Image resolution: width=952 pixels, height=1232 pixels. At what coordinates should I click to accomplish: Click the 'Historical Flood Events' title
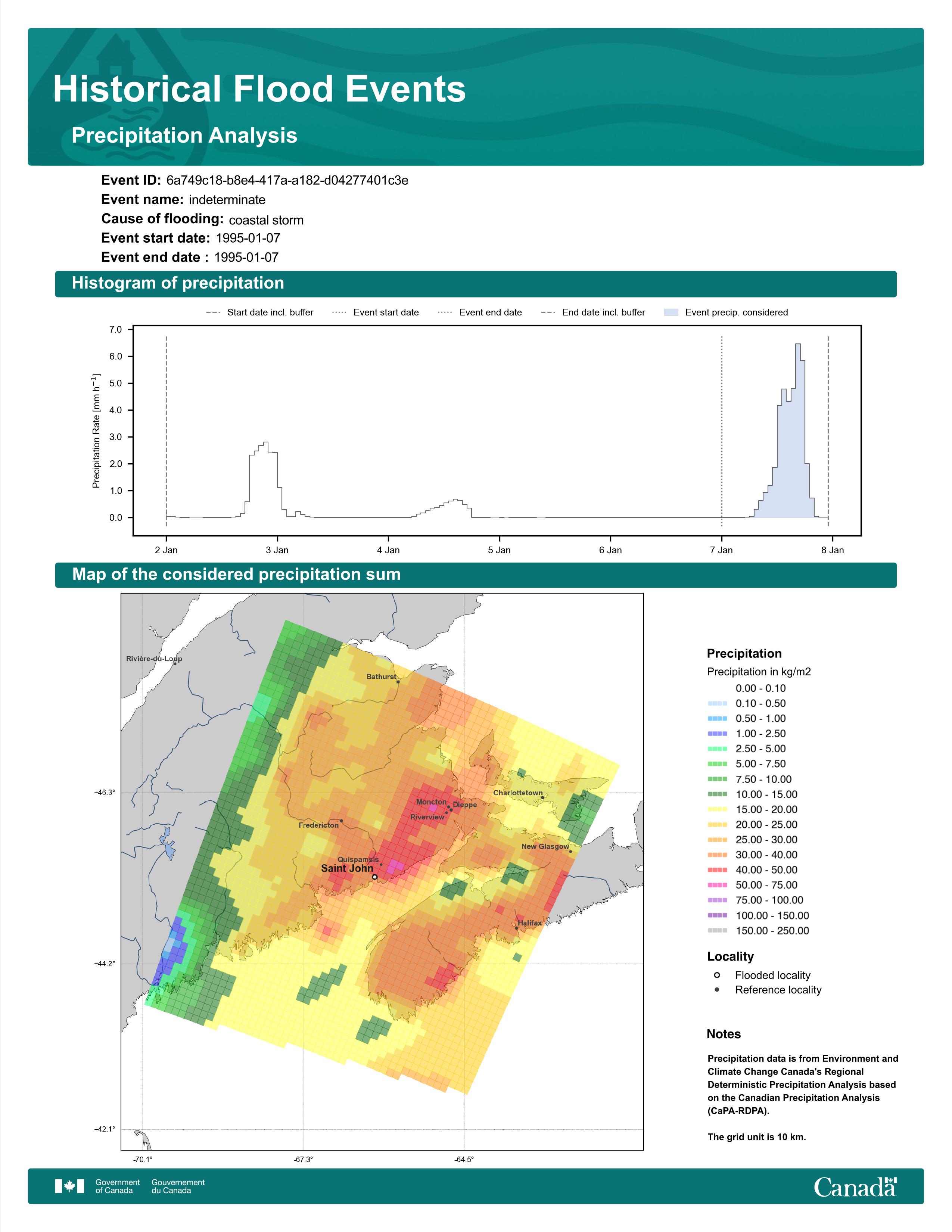click(x=259, y=89)
